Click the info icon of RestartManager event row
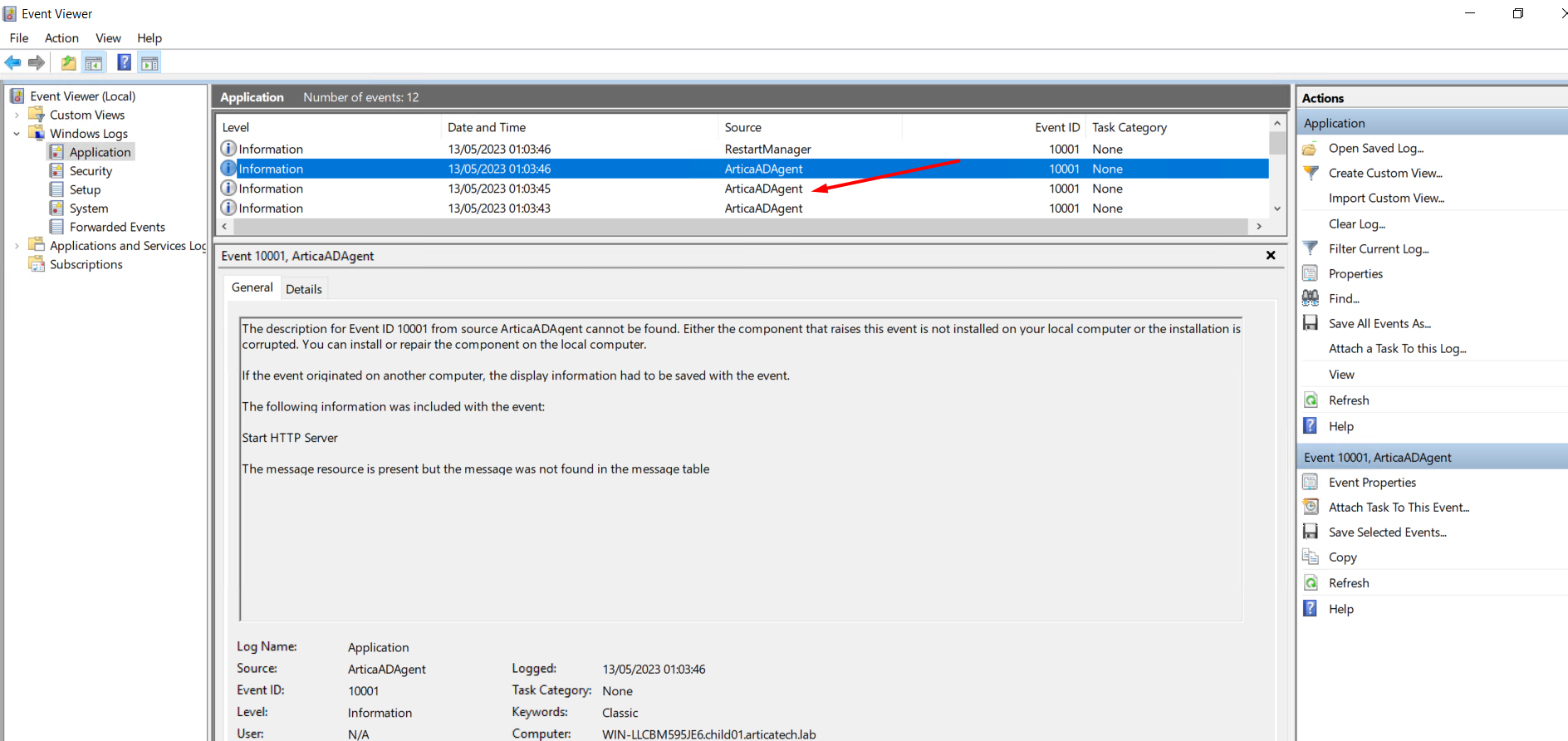Image resolution: width=1568 pixels, height=741 pixels. coord(228,149)
